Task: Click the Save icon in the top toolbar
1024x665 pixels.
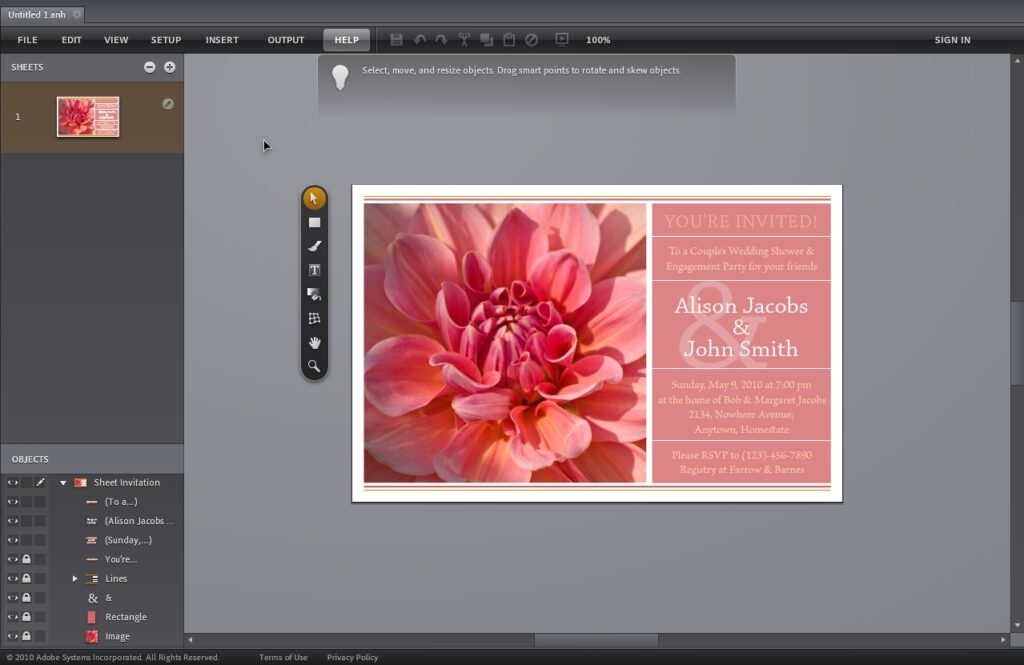Action: [396, 40]
